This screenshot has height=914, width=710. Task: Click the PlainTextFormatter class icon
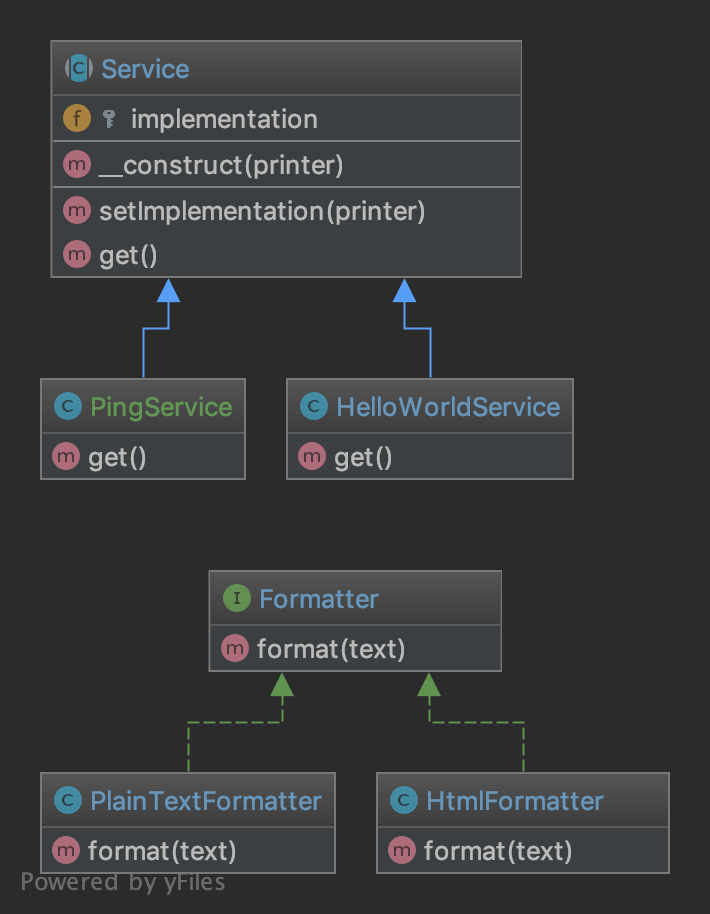pos(67,801)
